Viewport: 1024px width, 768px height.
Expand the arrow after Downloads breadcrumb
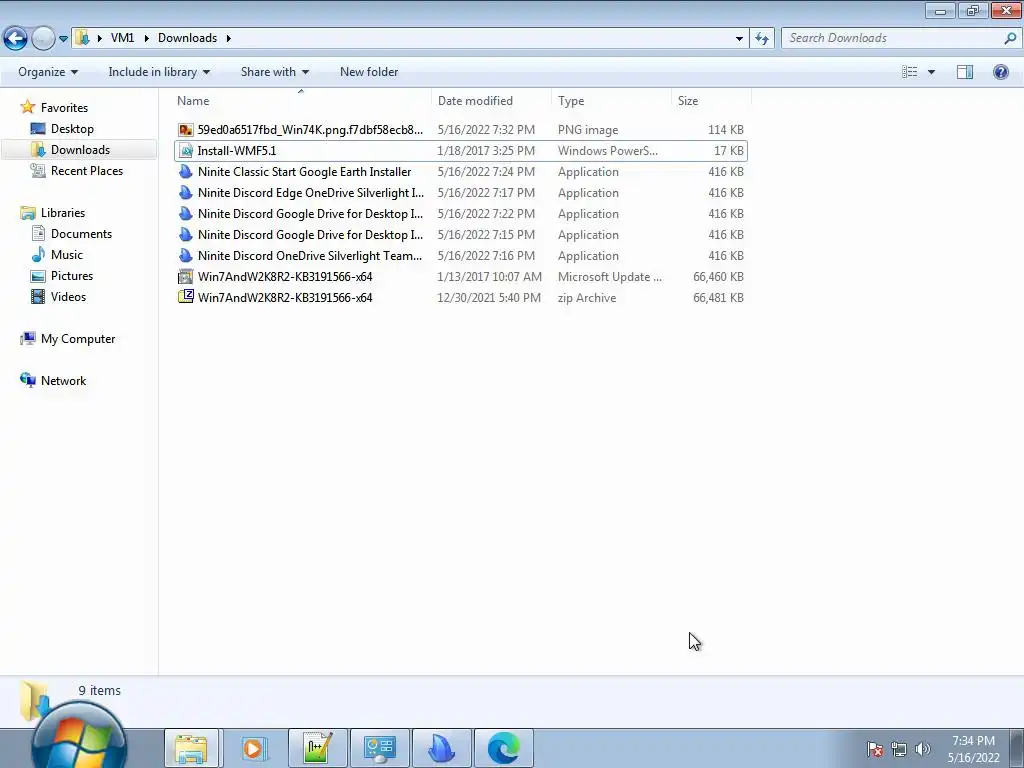point(229,38)
